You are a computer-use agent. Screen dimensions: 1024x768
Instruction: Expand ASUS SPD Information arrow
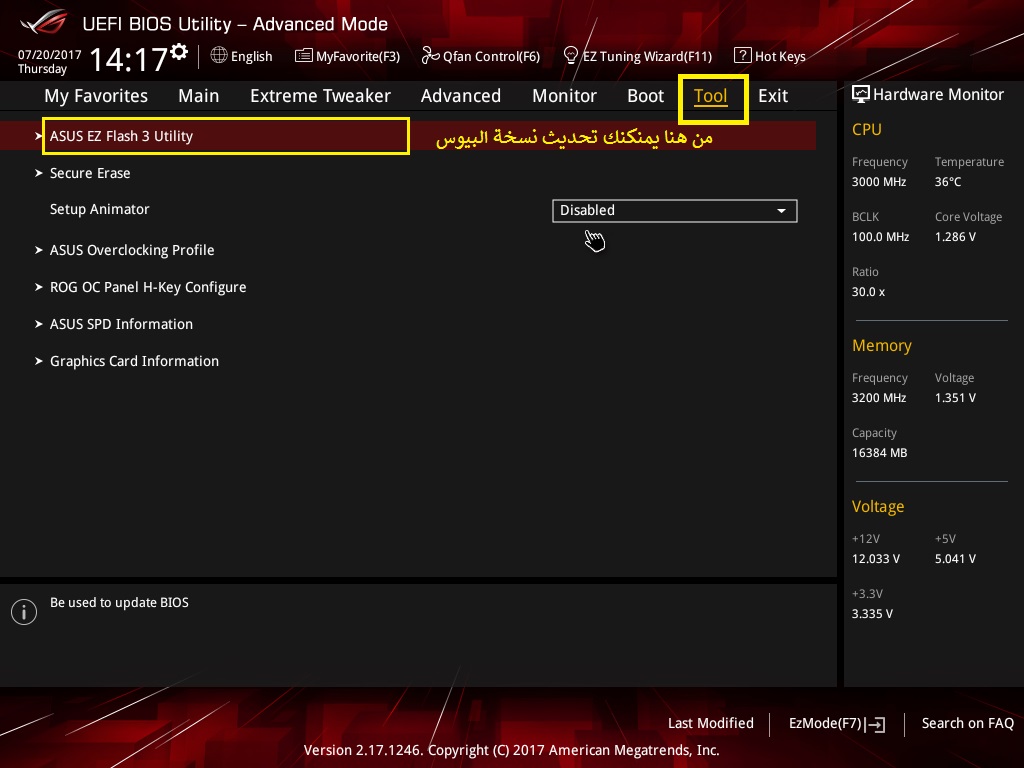point(39,324)
